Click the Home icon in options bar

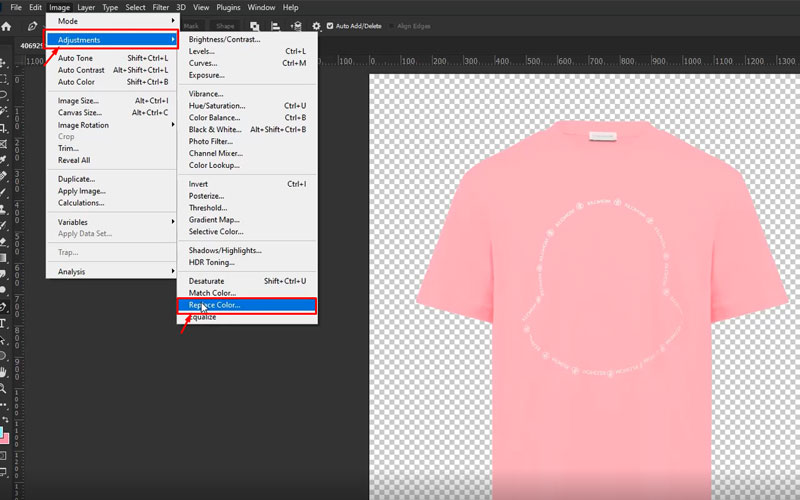(6, 26)
